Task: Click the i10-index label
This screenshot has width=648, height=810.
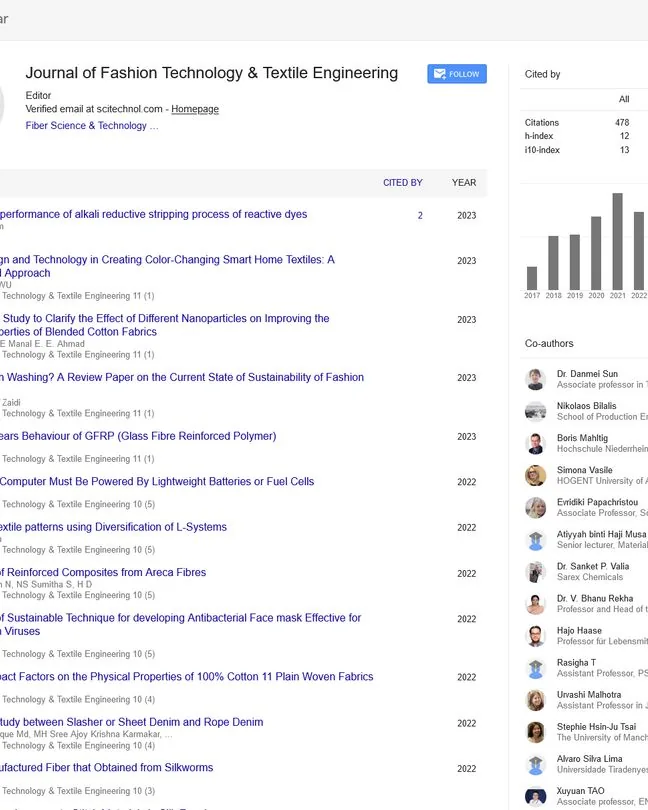Action: point(542,150)
